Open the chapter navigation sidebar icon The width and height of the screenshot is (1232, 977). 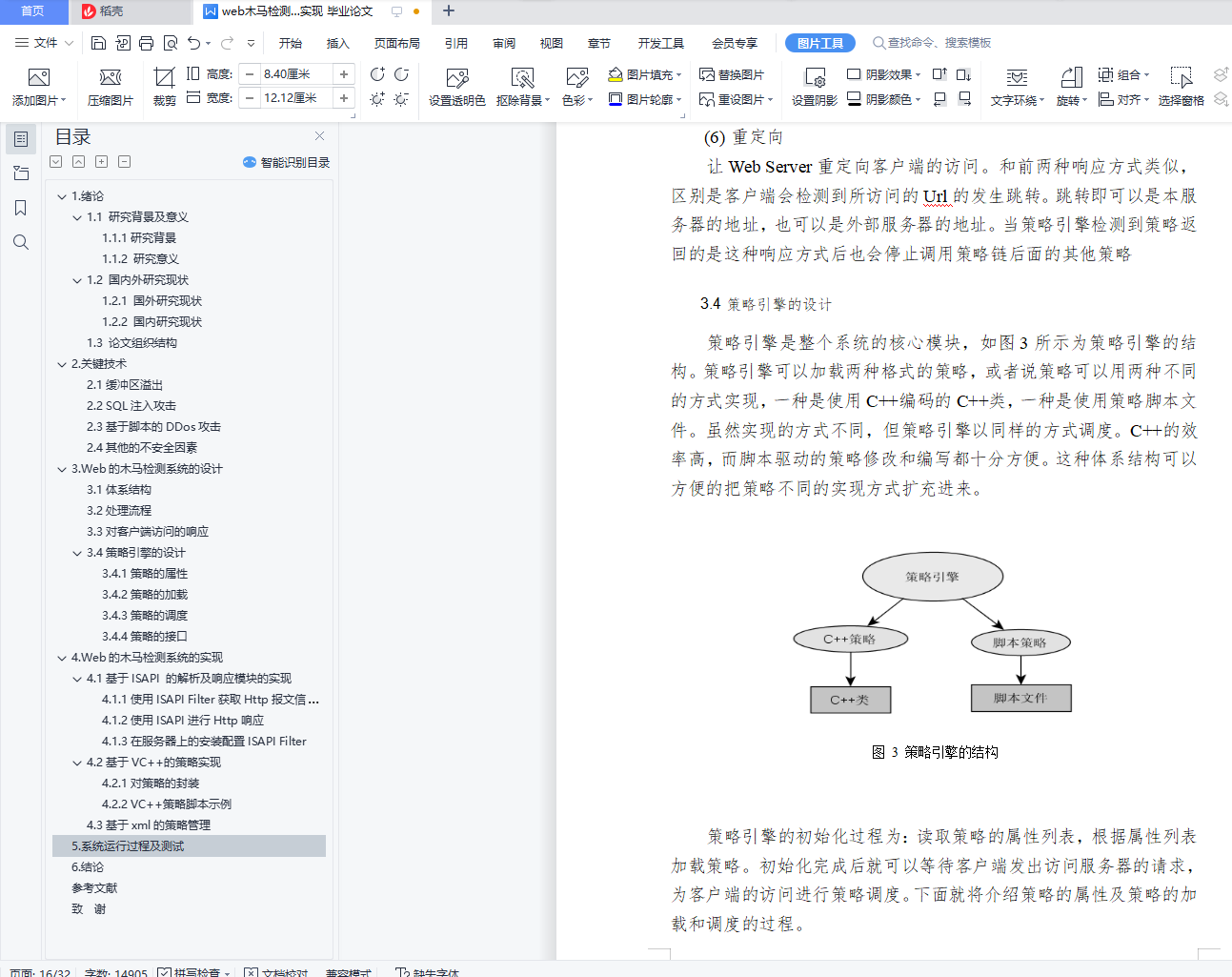pos(21,173)
